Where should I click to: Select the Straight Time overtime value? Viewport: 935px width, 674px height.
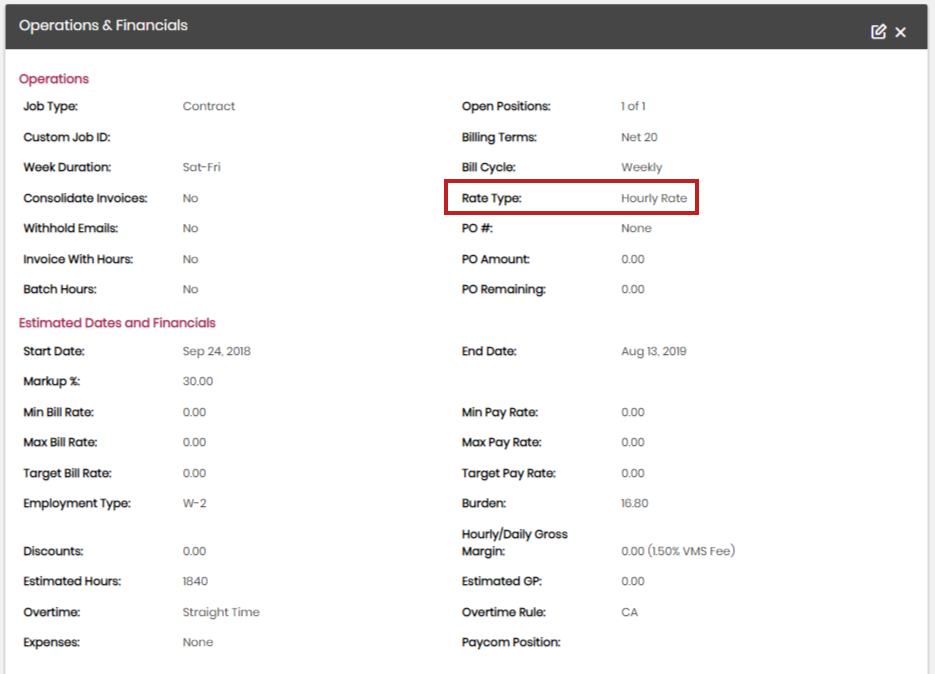pos(221,612)
